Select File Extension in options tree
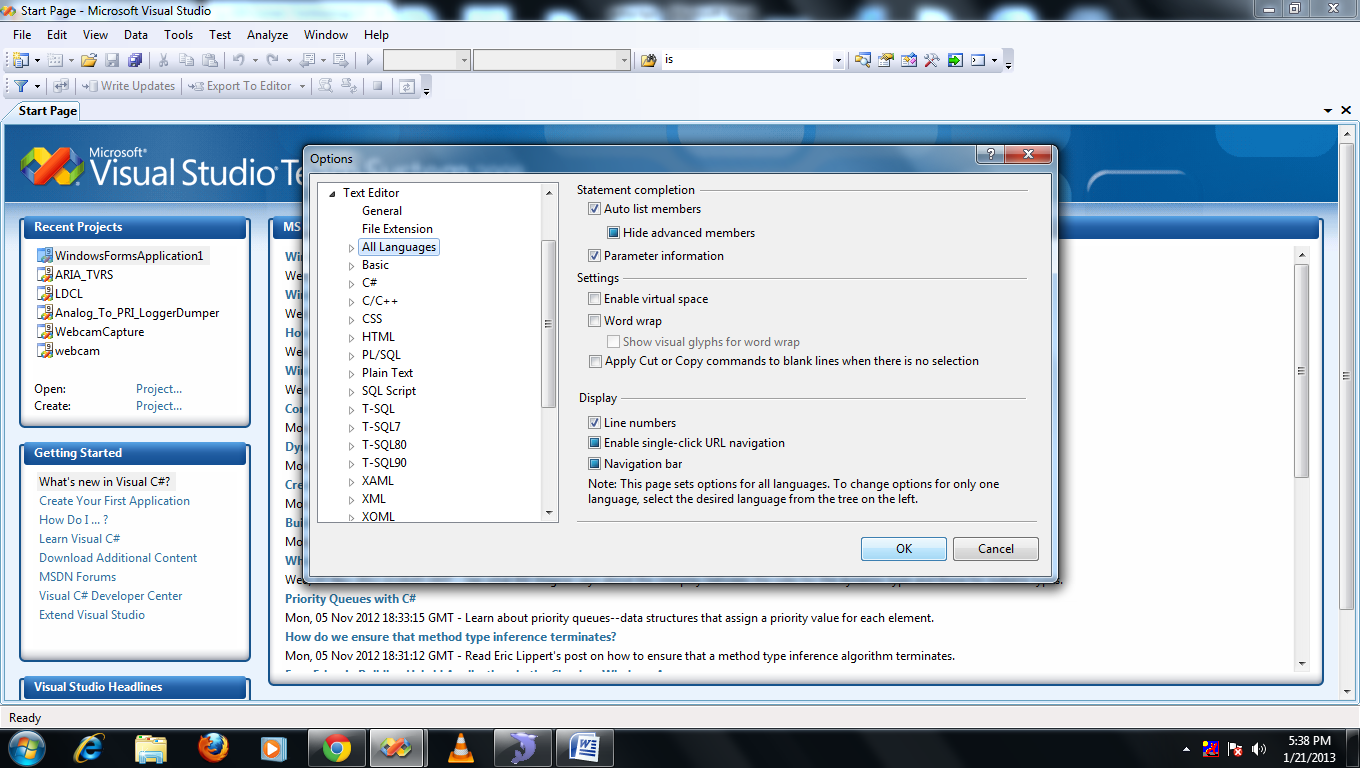The image size is (1360, 768). click(x=397, y=229)
